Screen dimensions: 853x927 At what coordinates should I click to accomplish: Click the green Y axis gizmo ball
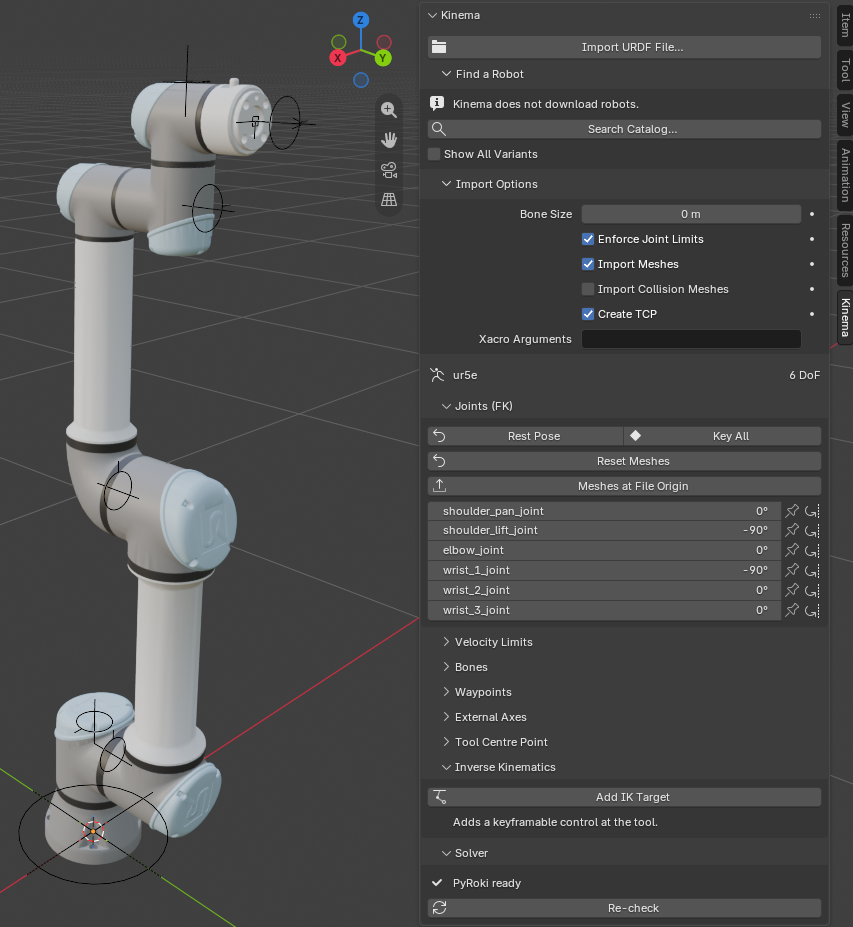(x=383, y=58)
